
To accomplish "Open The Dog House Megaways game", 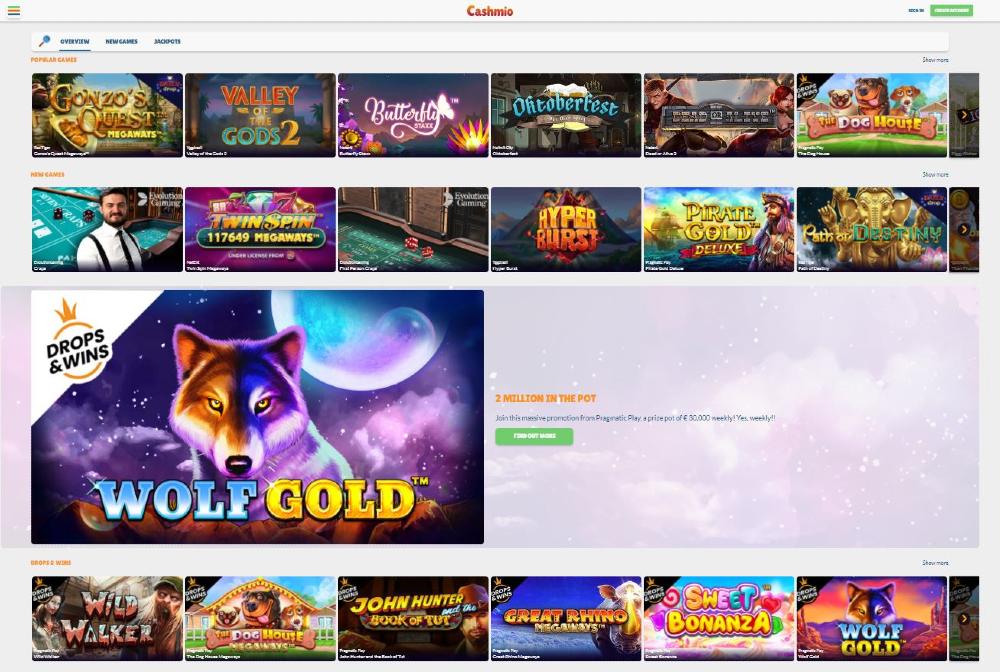I will 260,618.
